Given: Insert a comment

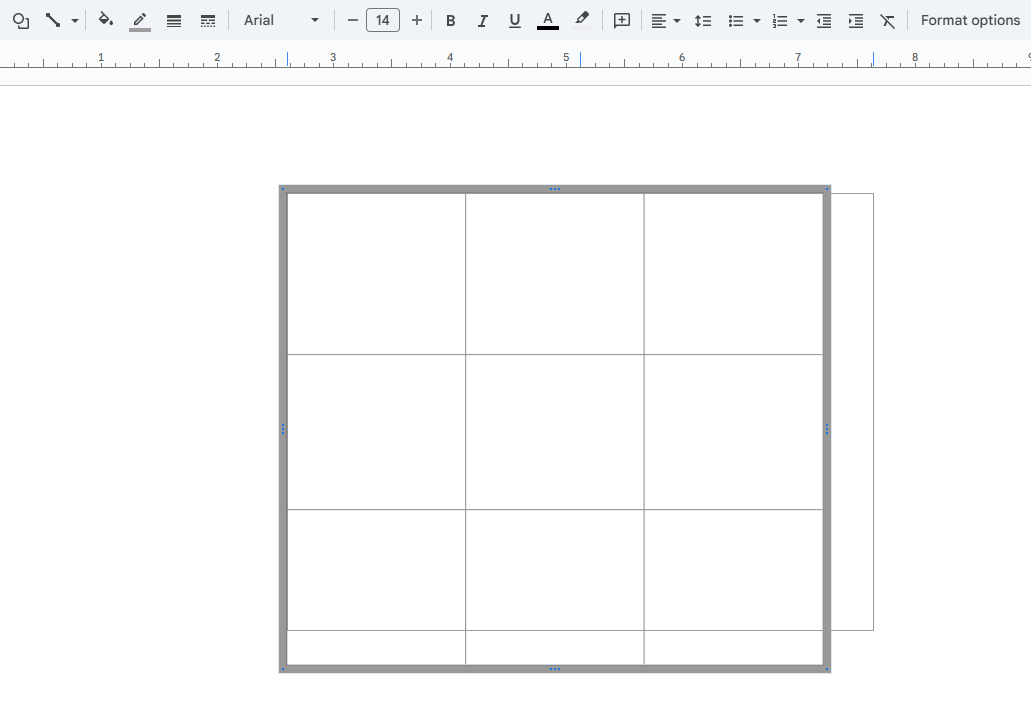Looking at the screenshot, I should pos(621,20).
